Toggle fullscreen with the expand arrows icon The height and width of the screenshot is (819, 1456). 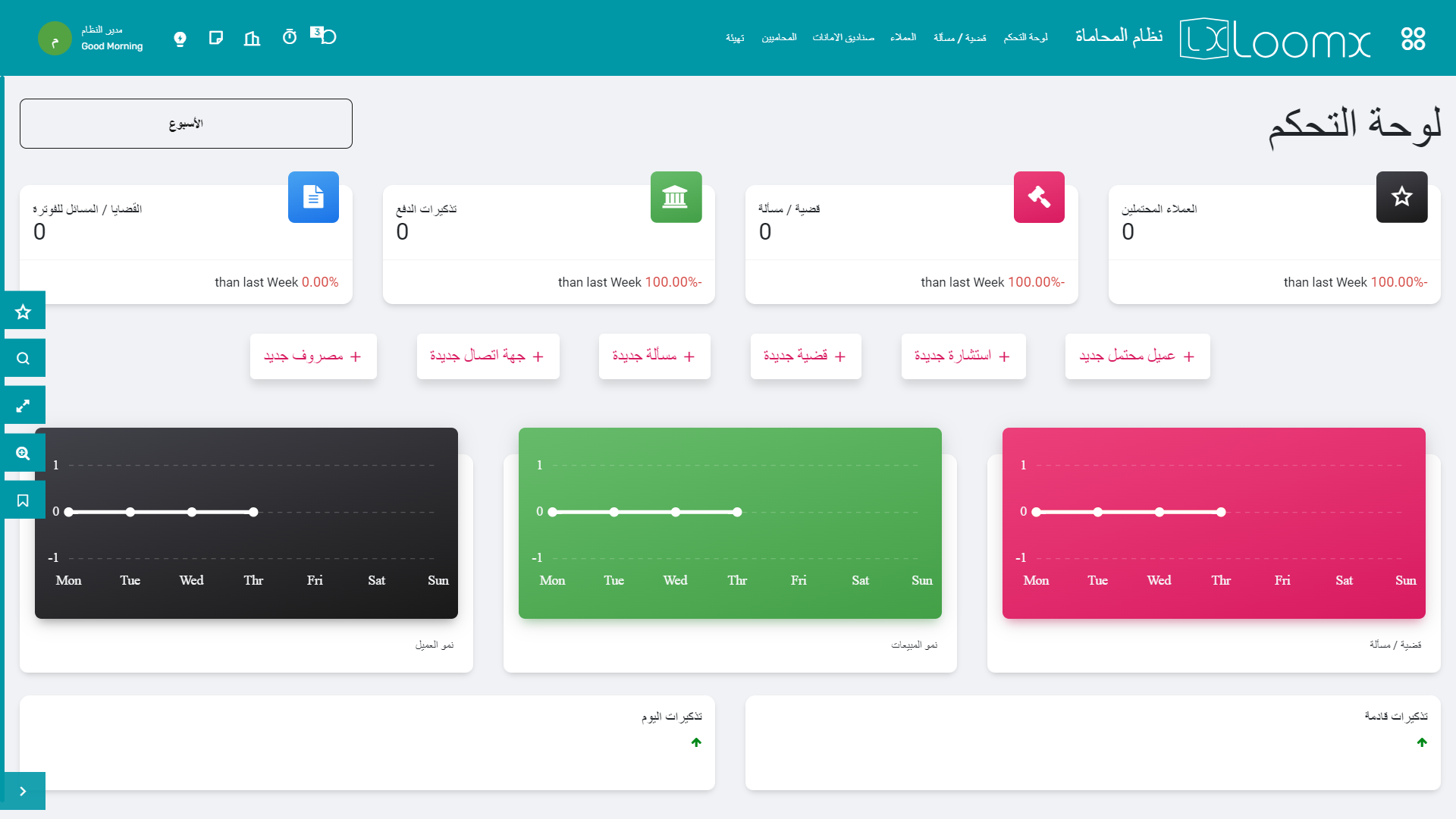tap(23, 406)
